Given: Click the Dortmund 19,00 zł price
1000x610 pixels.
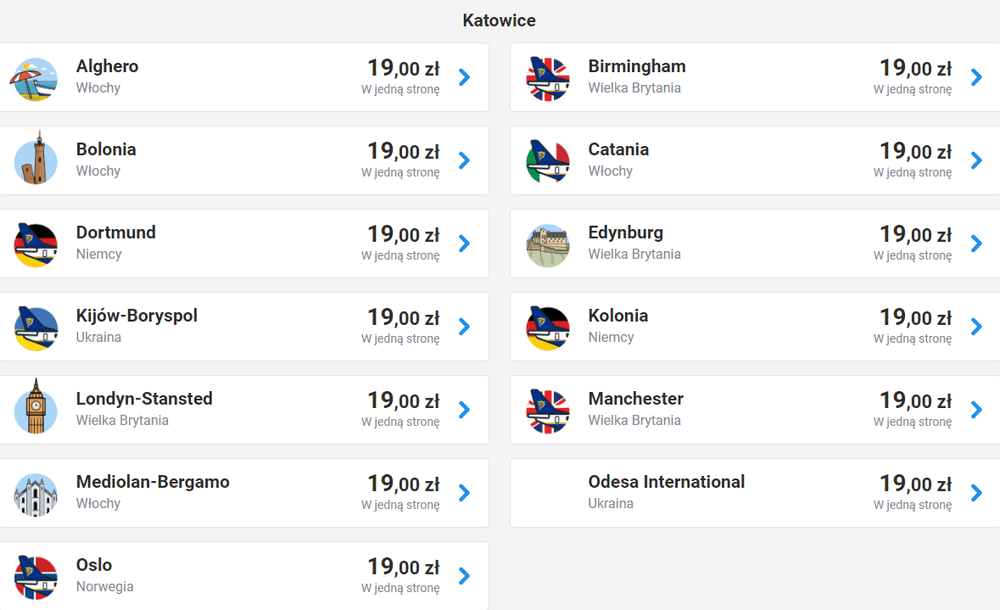Looking at the screenshot, I should pyautogui.click(x=403, y=234).
